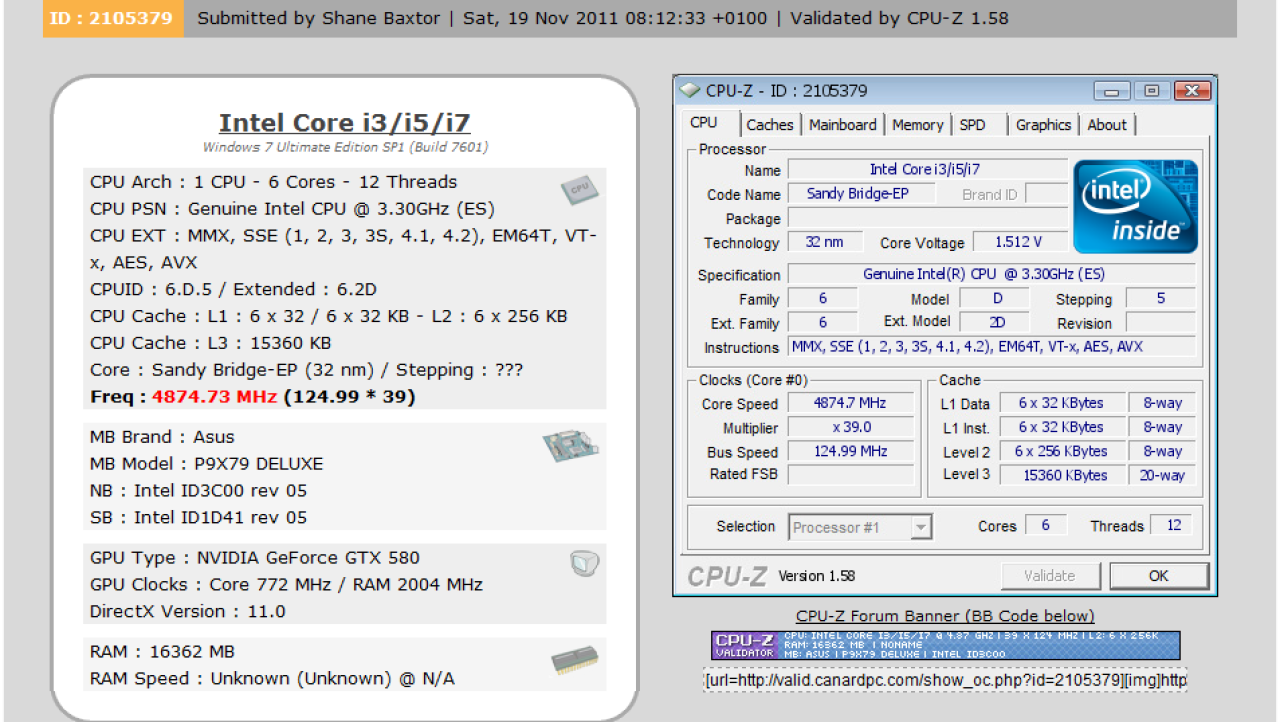1280x722 pixels.
Task: Click the Multiplier value x 39.0
Action: [x=851, y=428]
